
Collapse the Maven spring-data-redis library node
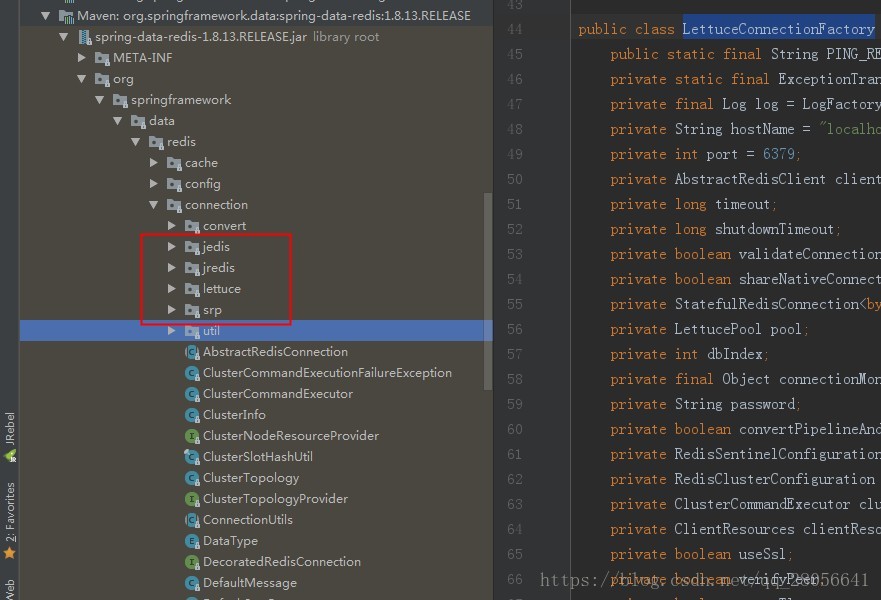pos(46,16)
